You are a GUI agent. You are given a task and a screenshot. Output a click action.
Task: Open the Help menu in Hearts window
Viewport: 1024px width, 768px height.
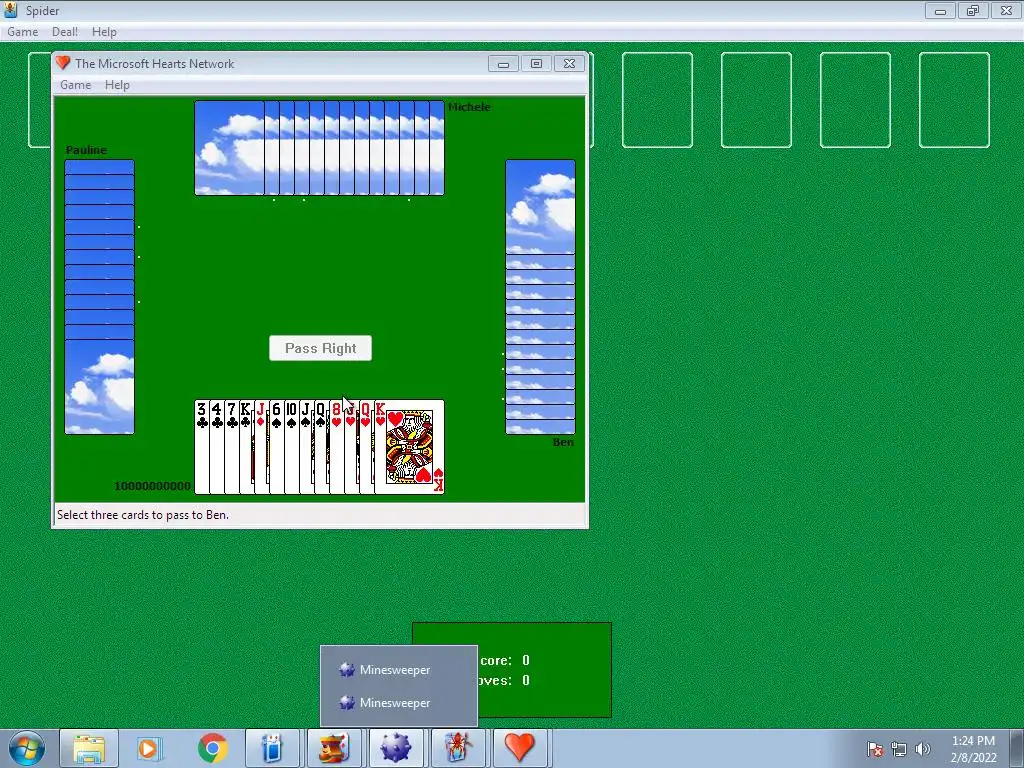(x=118, y=85)
